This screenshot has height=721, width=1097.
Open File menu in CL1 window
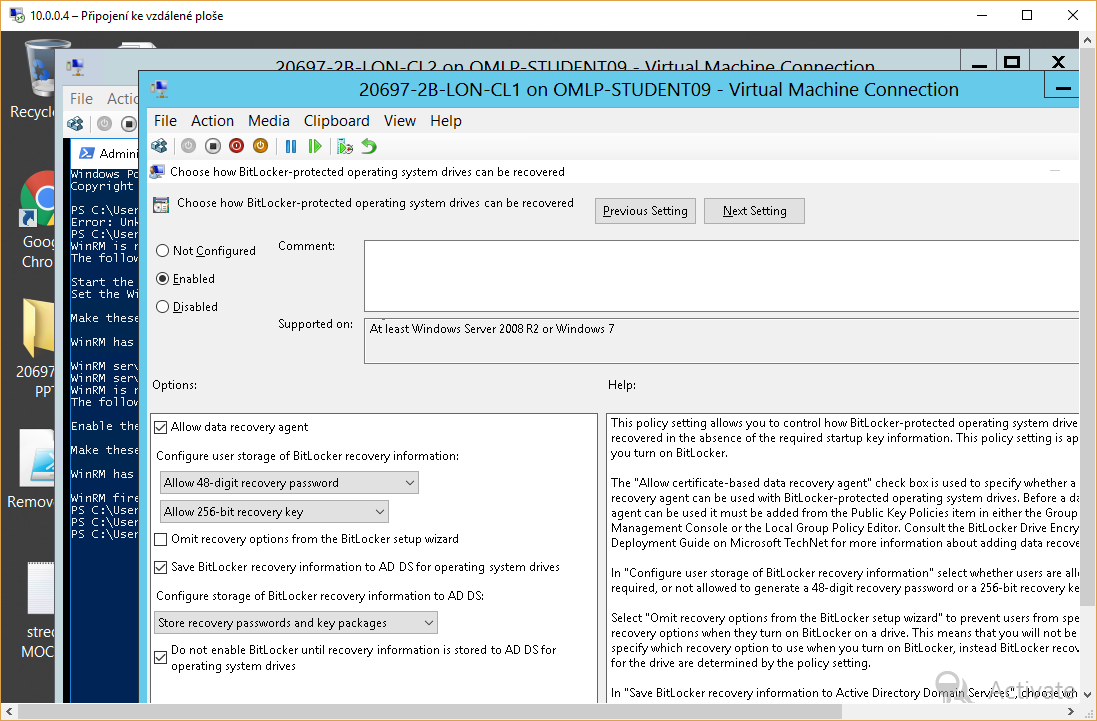(x=165, y=121)
